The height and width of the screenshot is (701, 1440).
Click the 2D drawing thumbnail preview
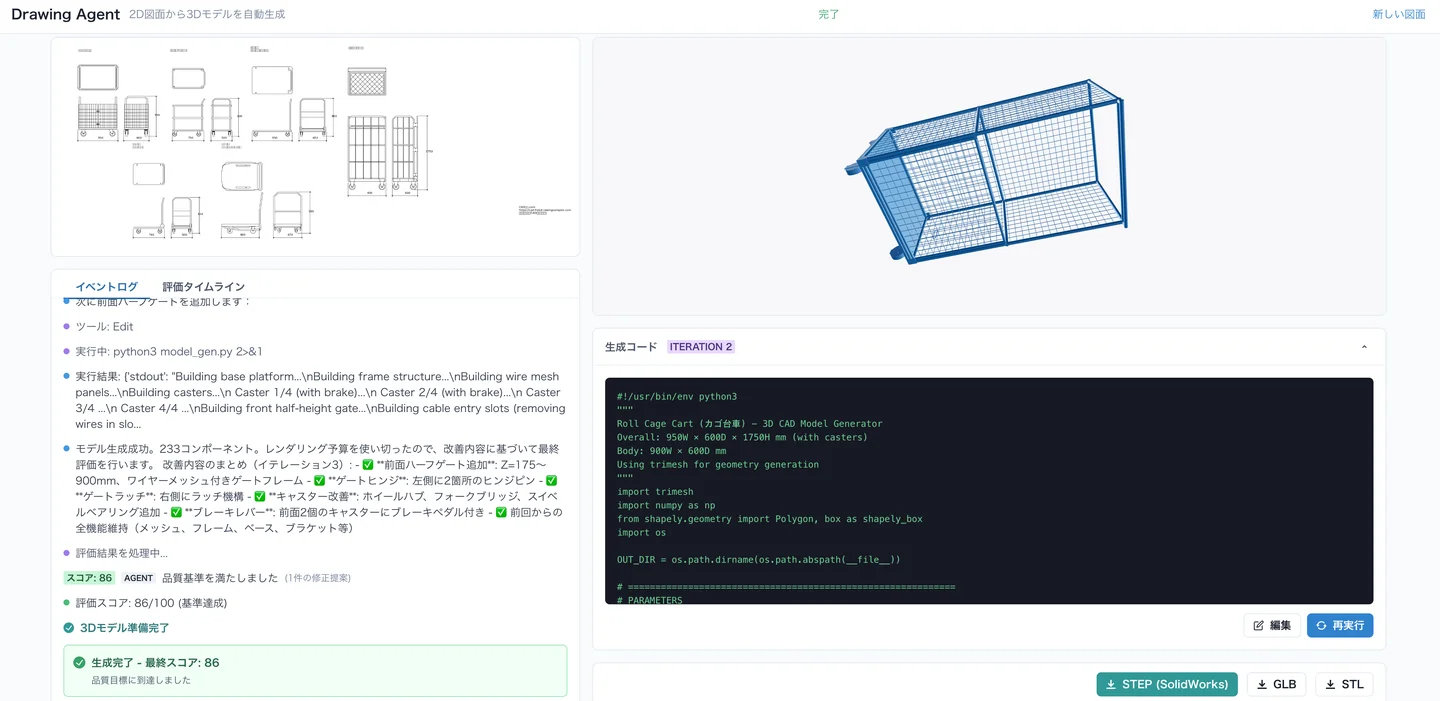pyautogui.click(x=314, y=147)
